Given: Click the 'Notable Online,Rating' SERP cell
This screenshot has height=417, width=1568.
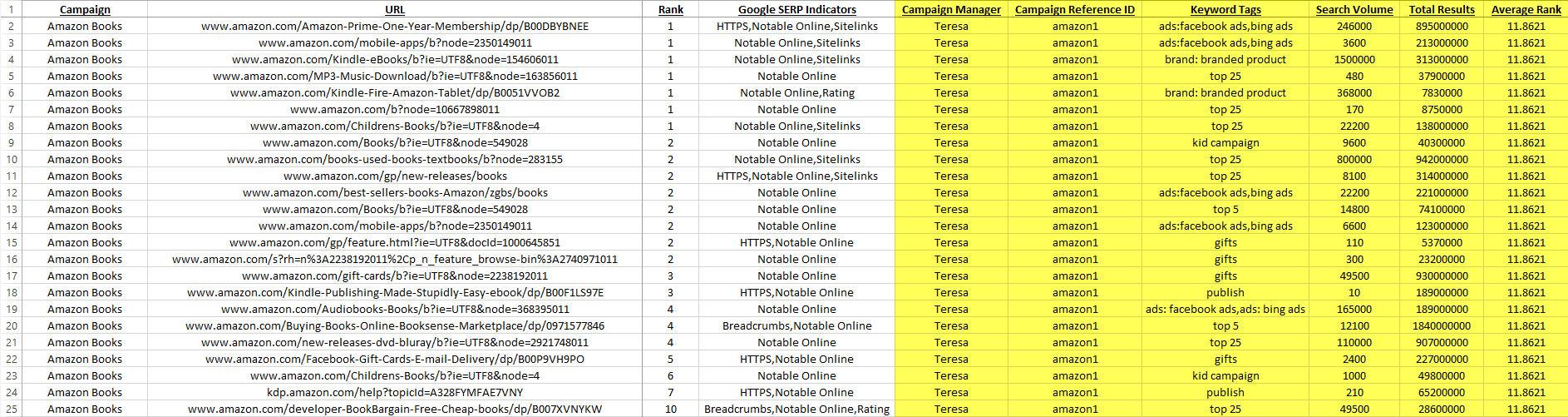Looking at the screenshot, I should 796,92.
